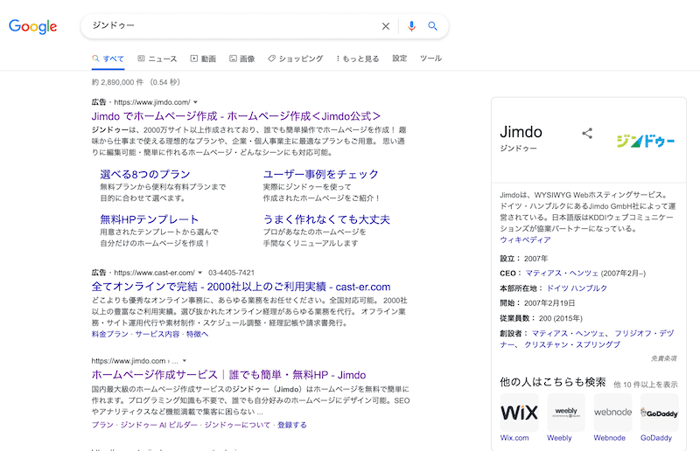Screen dimensions: 700x451
Task: Open the ツール options
Action: 431,58
